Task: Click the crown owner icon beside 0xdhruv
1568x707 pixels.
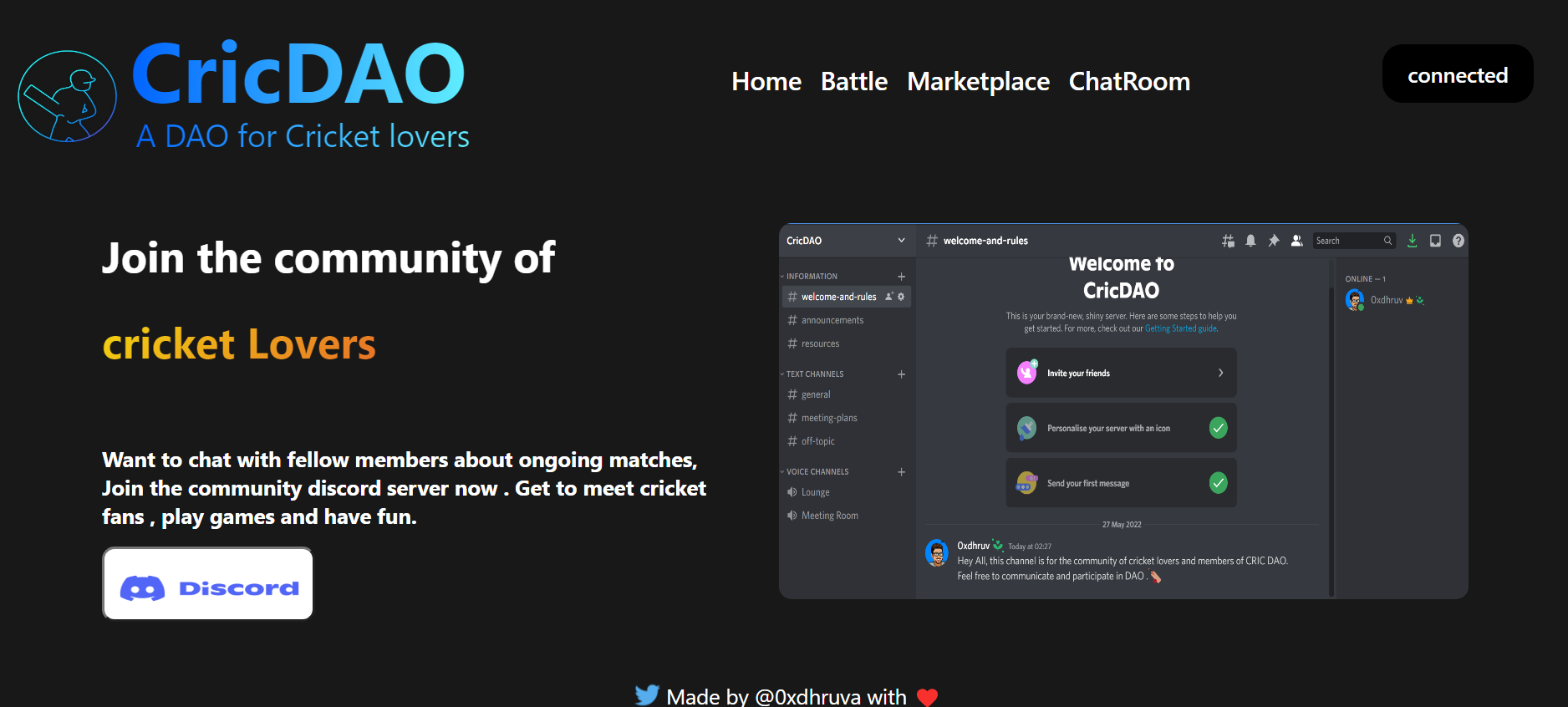Action: pyautogui.click(x=1409, y=301)
